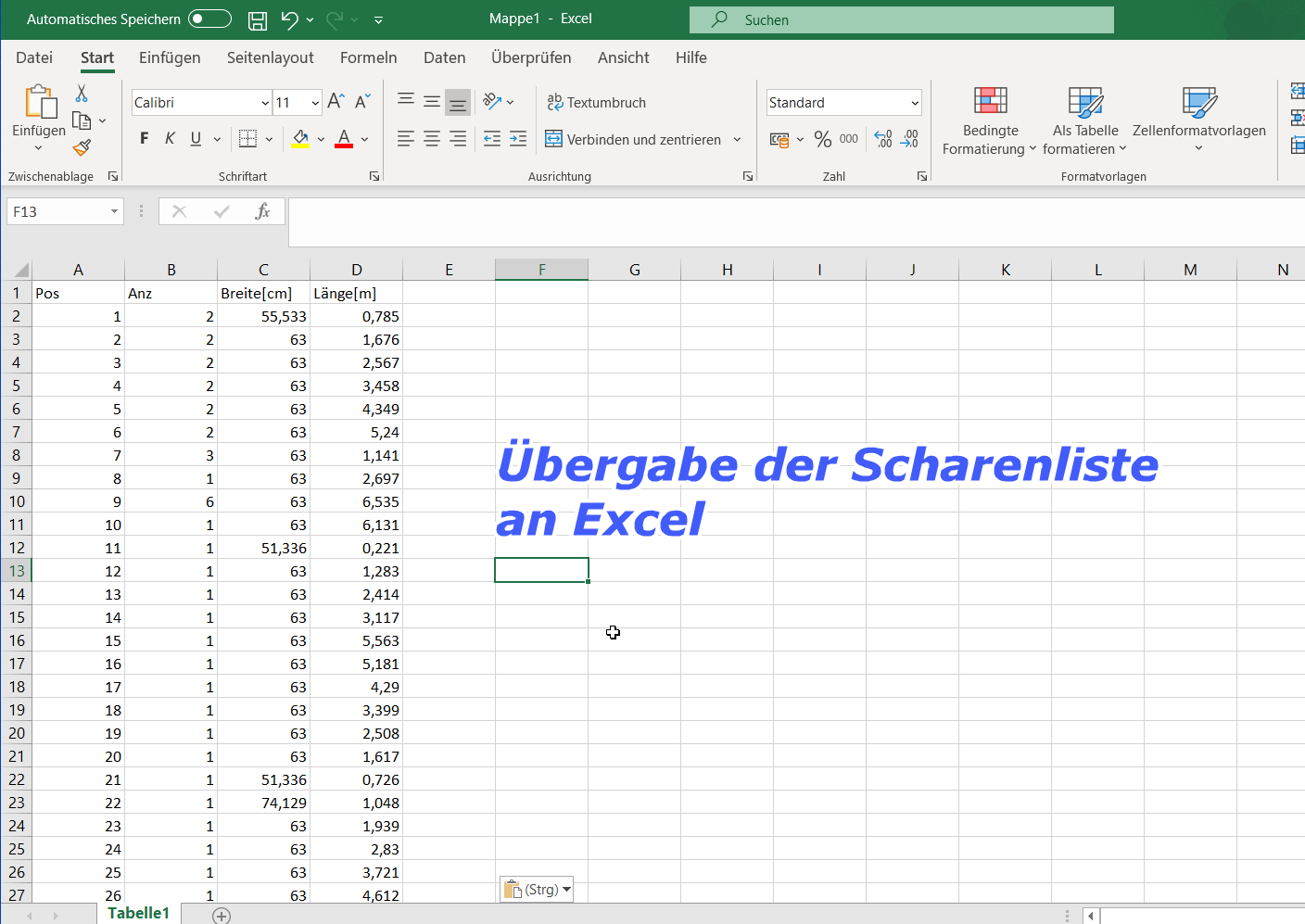Open the Formeln ribbon tab
1305x924 pixels.
coord(368,57)
